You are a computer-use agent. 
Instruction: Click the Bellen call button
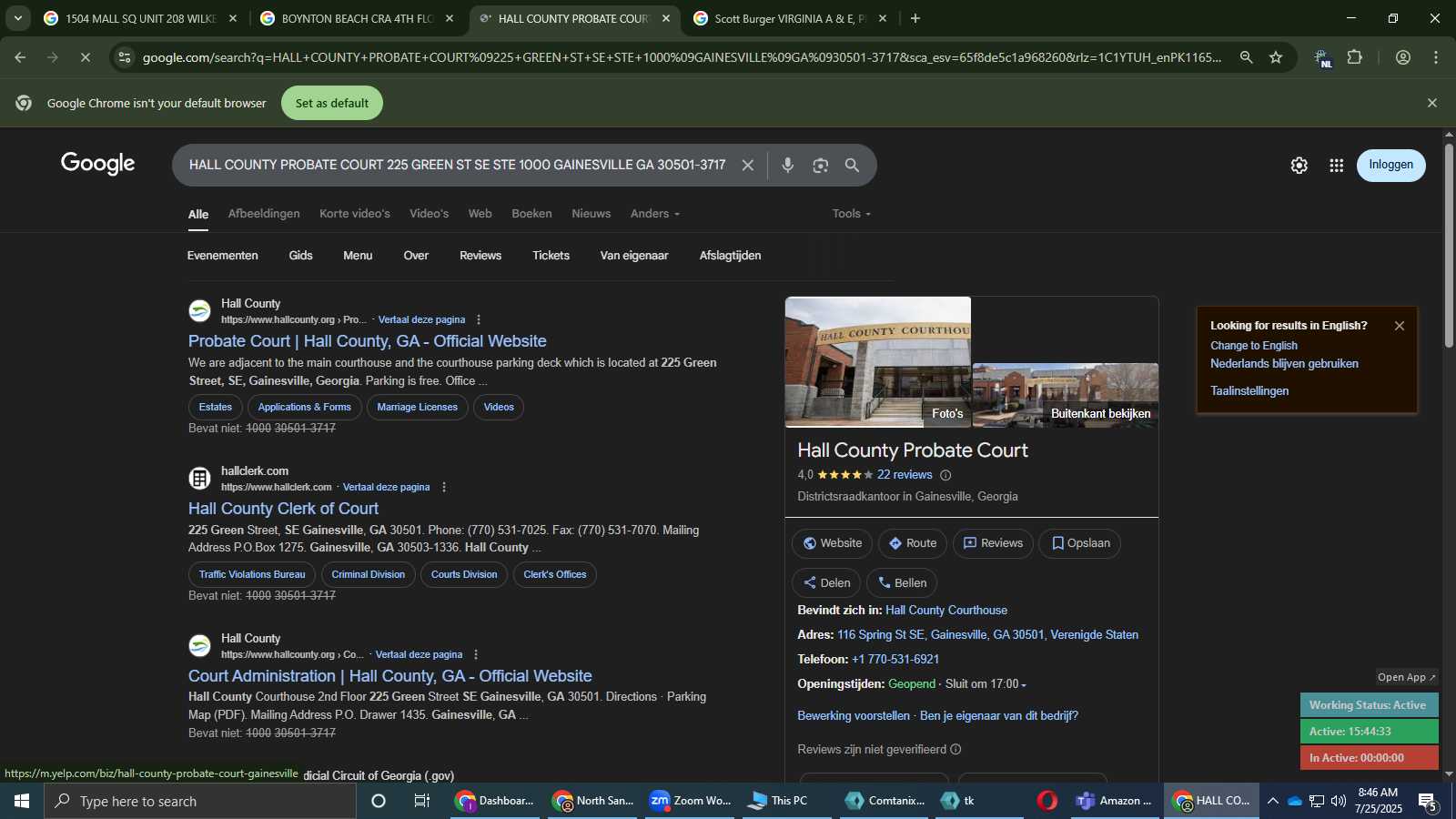click(902, 583)
